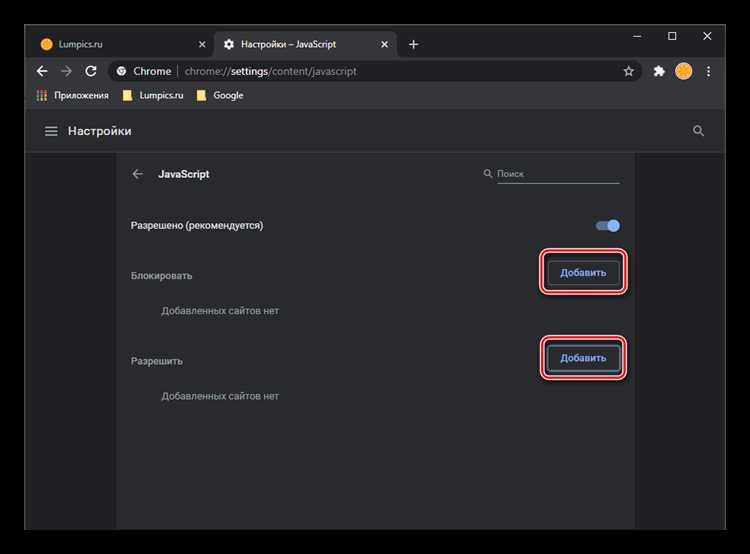
Task: Click the Settings search magnifier icon
Action: [x=698, y=131]
